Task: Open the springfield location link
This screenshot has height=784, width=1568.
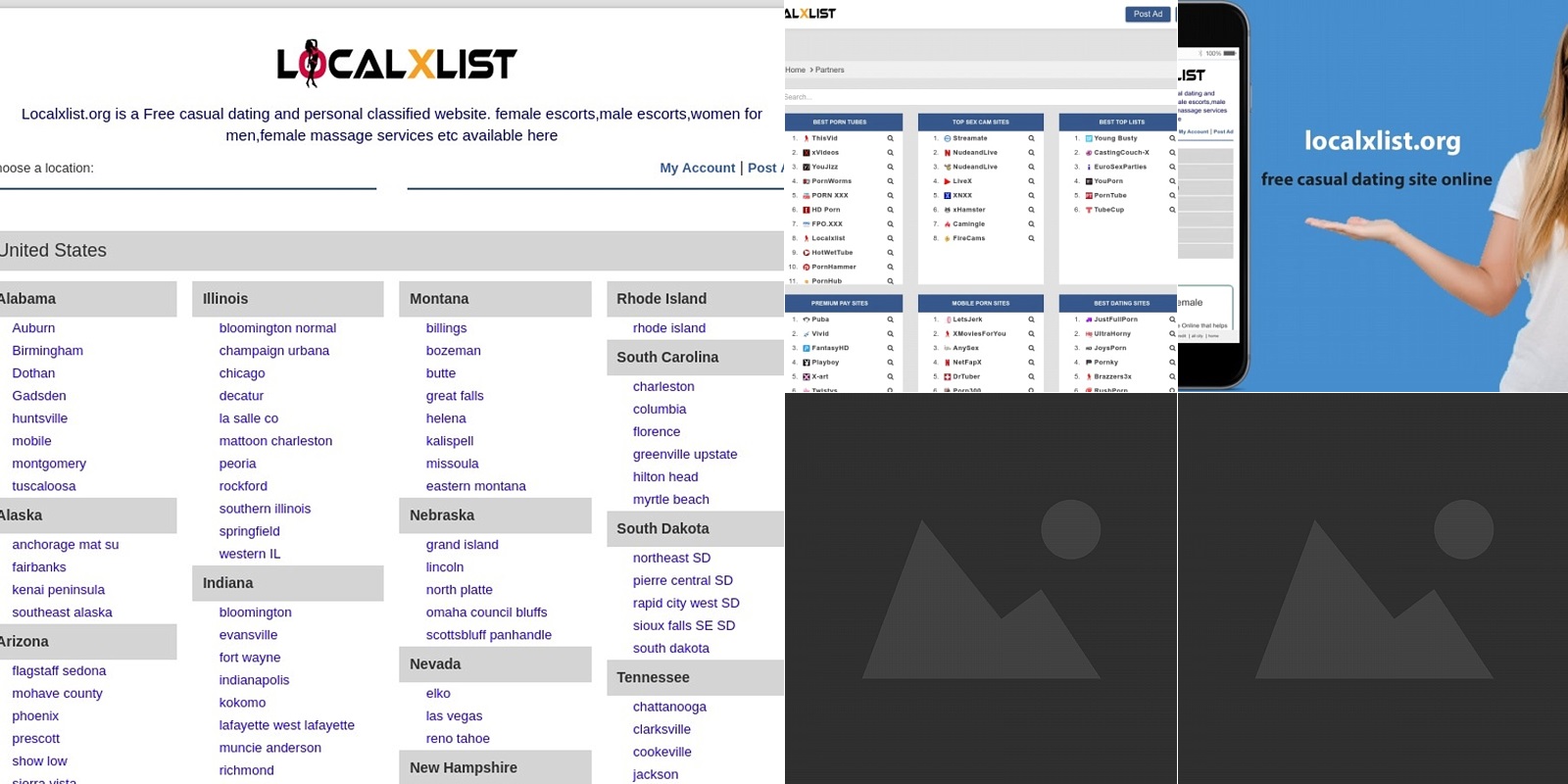Action: click(249, 531)
